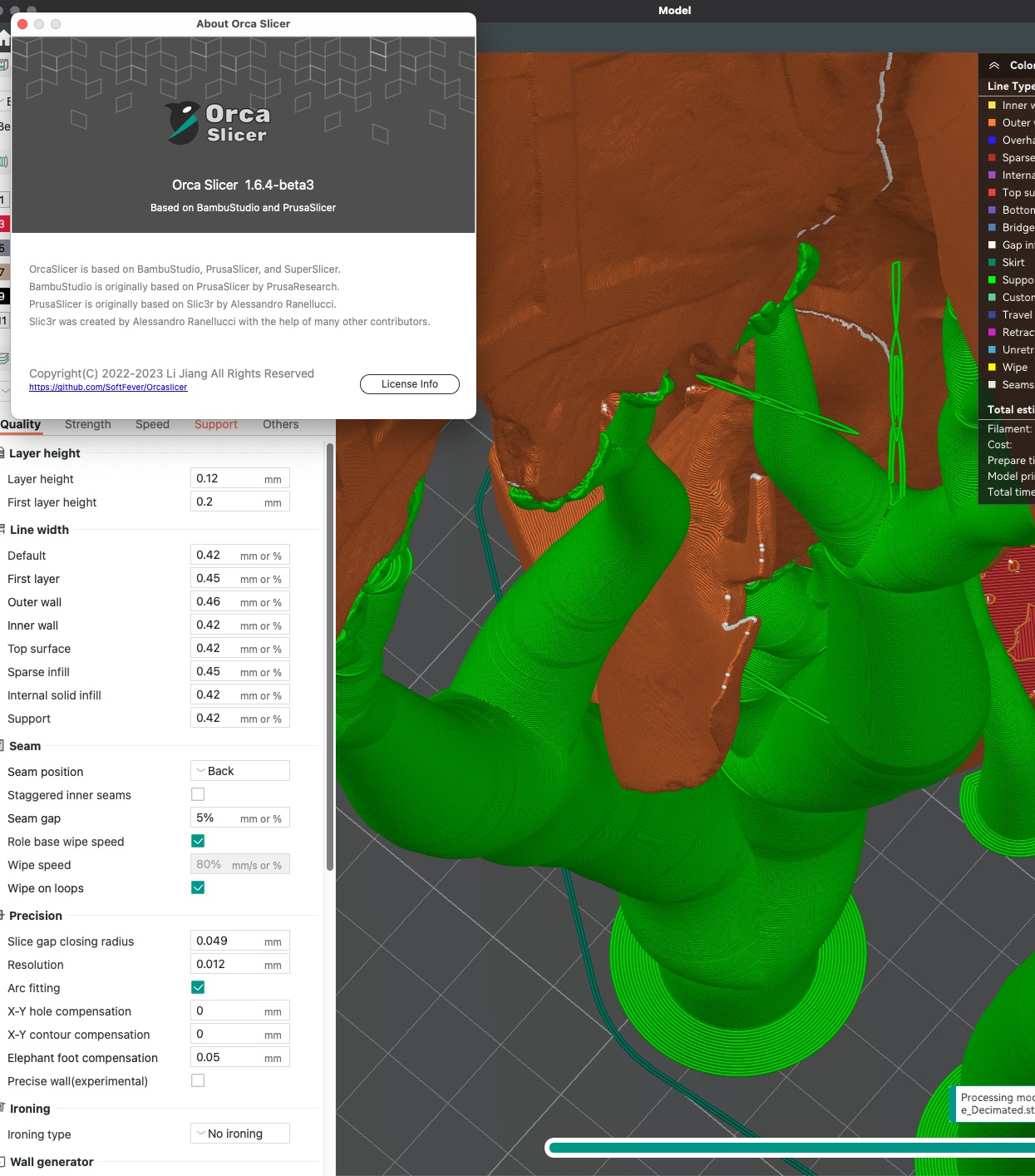This screenshot has width=1035, height=1176.
Task: Uncheck Arc fitting option
Action: 198,987
